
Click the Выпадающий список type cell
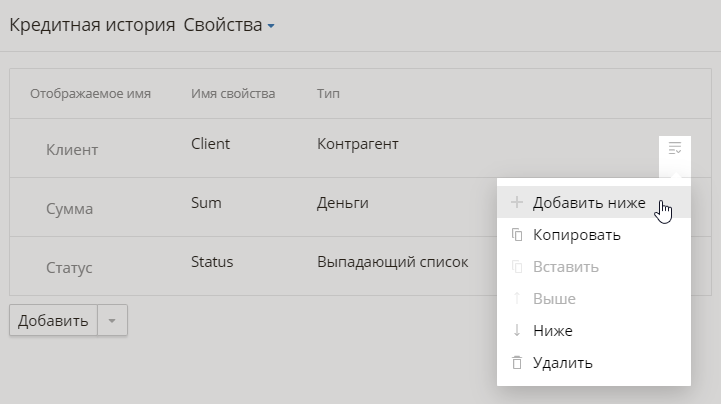pos(393,262)
